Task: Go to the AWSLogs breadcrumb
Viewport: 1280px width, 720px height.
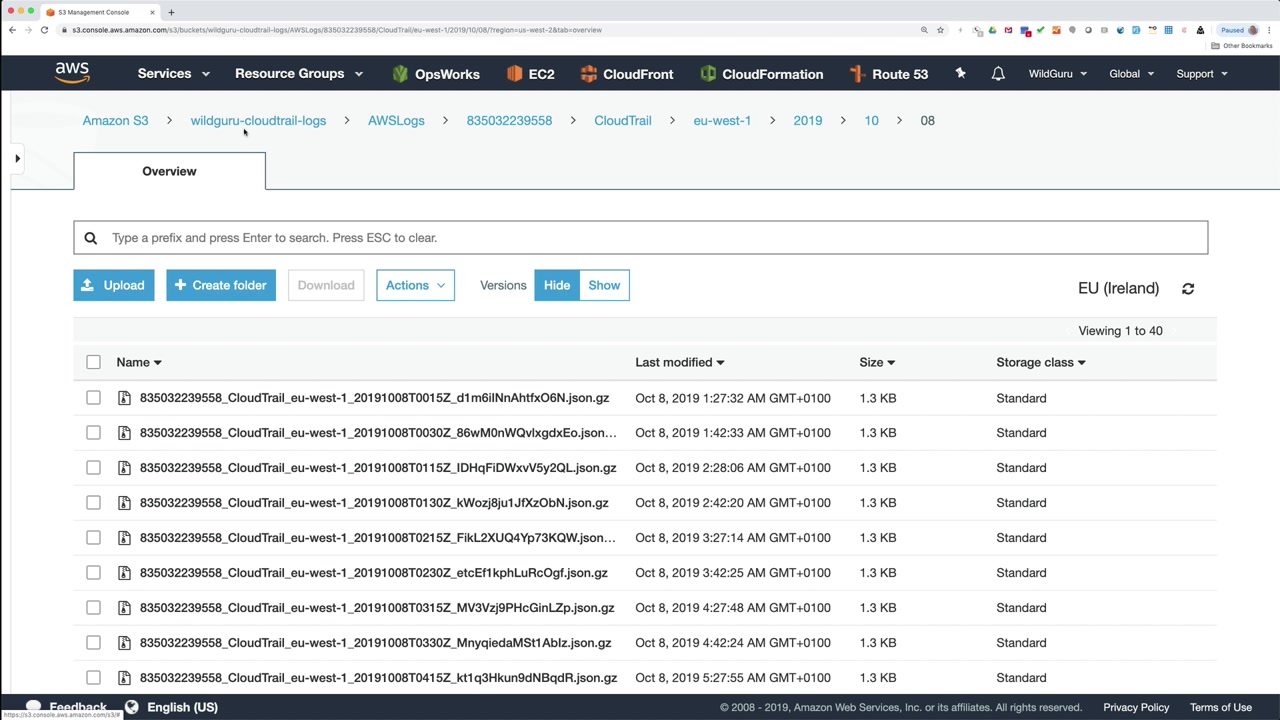Action: click(396, 120)
